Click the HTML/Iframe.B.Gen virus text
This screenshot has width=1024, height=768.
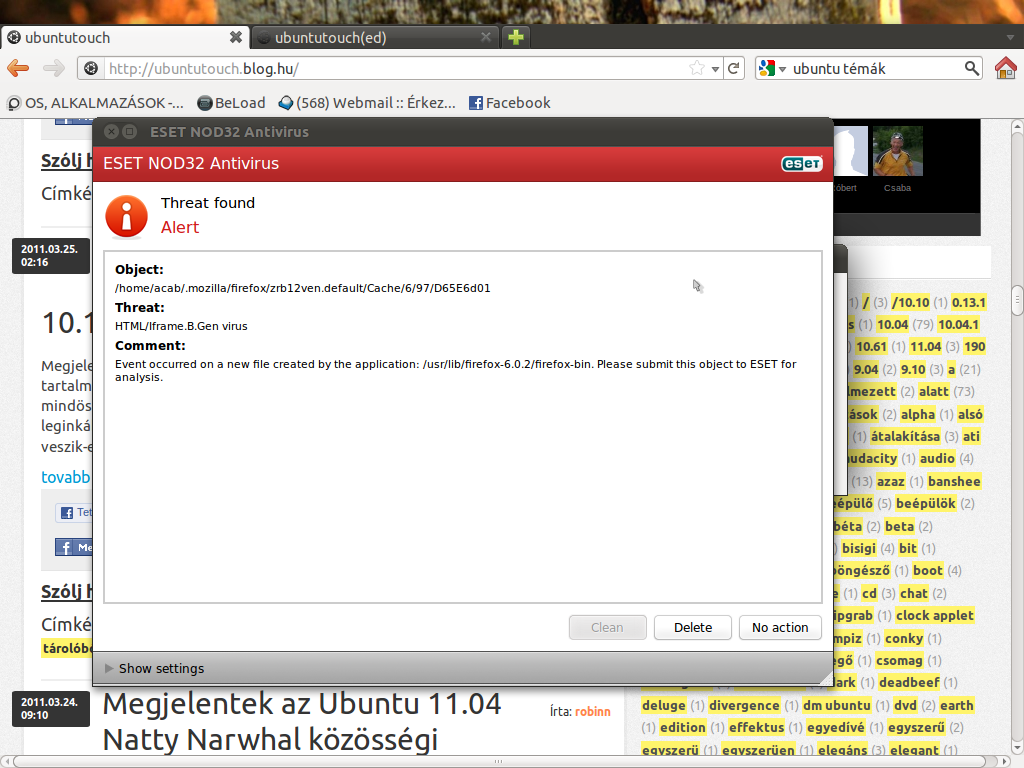pos(181,326)
